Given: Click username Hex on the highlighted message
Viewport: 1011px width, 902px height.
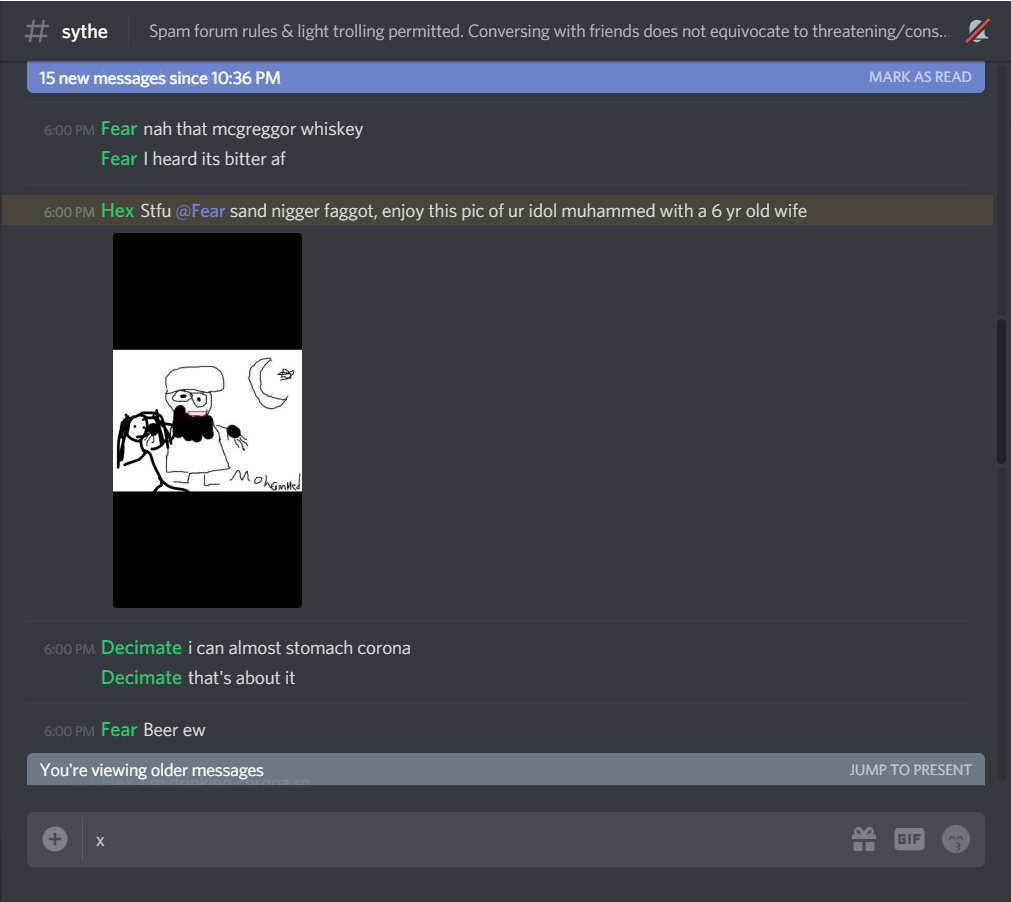Looking at the screenshot, I should pyautogui.click(x=117, y=211).
